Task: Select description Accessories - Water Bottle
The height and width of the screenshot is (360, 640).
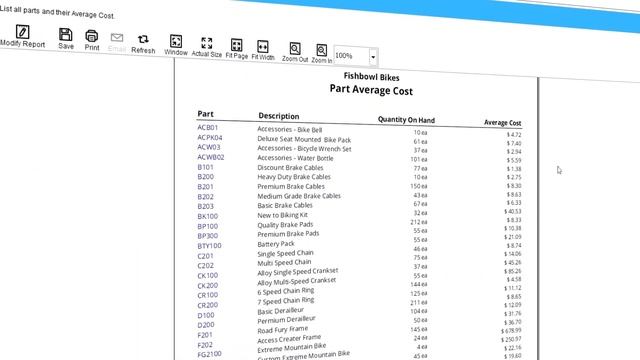Action: [295, 158]
